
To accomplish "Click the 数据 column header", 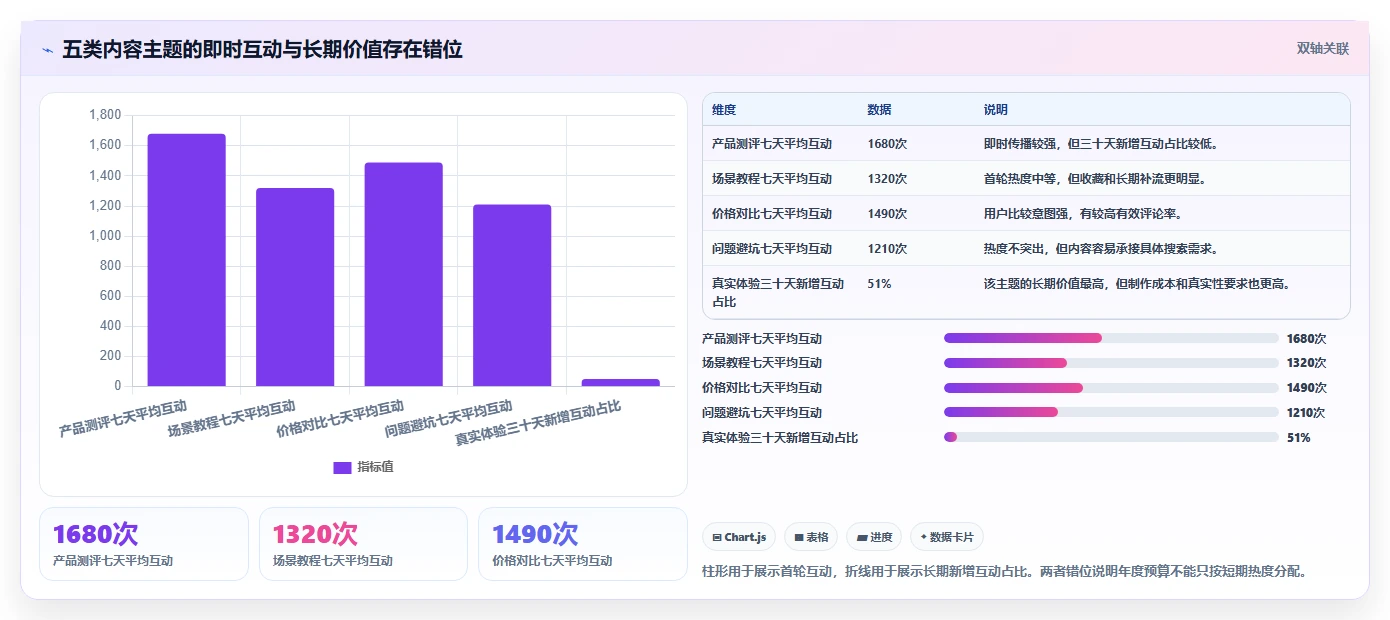I will (880, 110).
